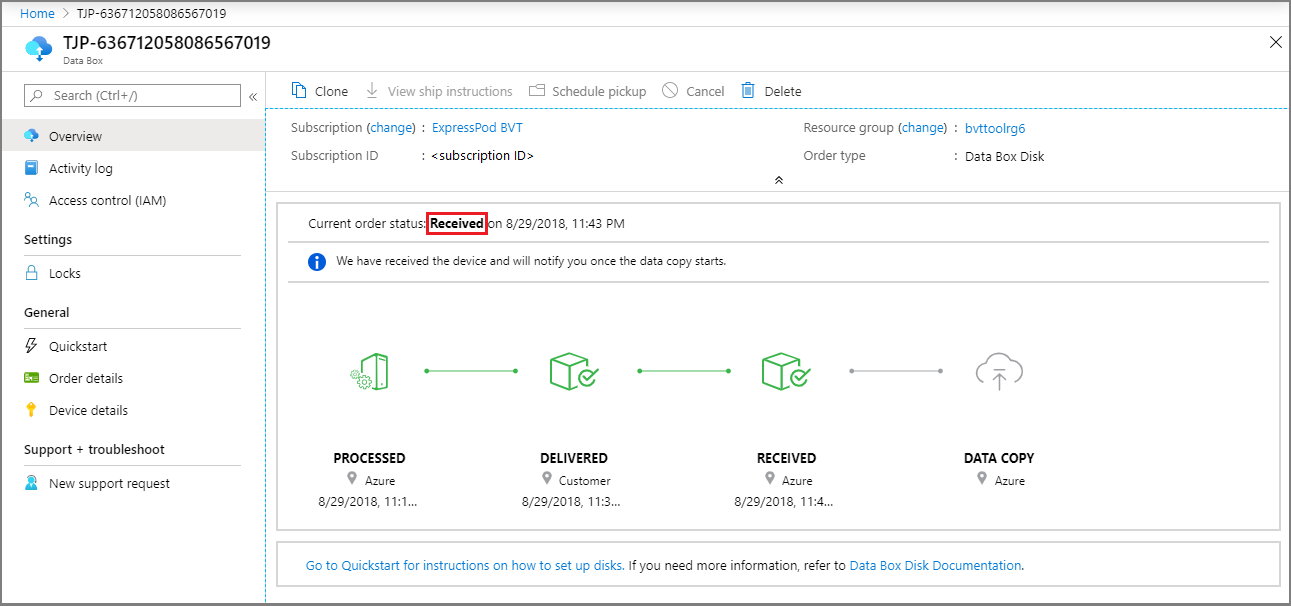Click the View ship instructions download icon
The width and height of the screenshot is (1291, 606).
pyautogui.click(x=372, y=90)
